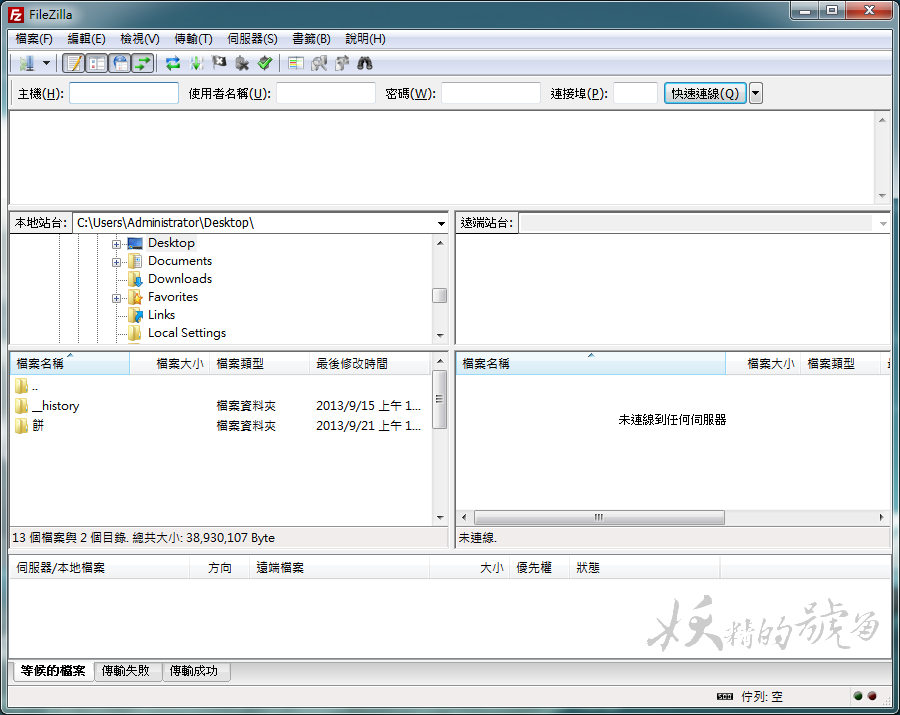Refresh the file and folder lists

pos(173,63)
